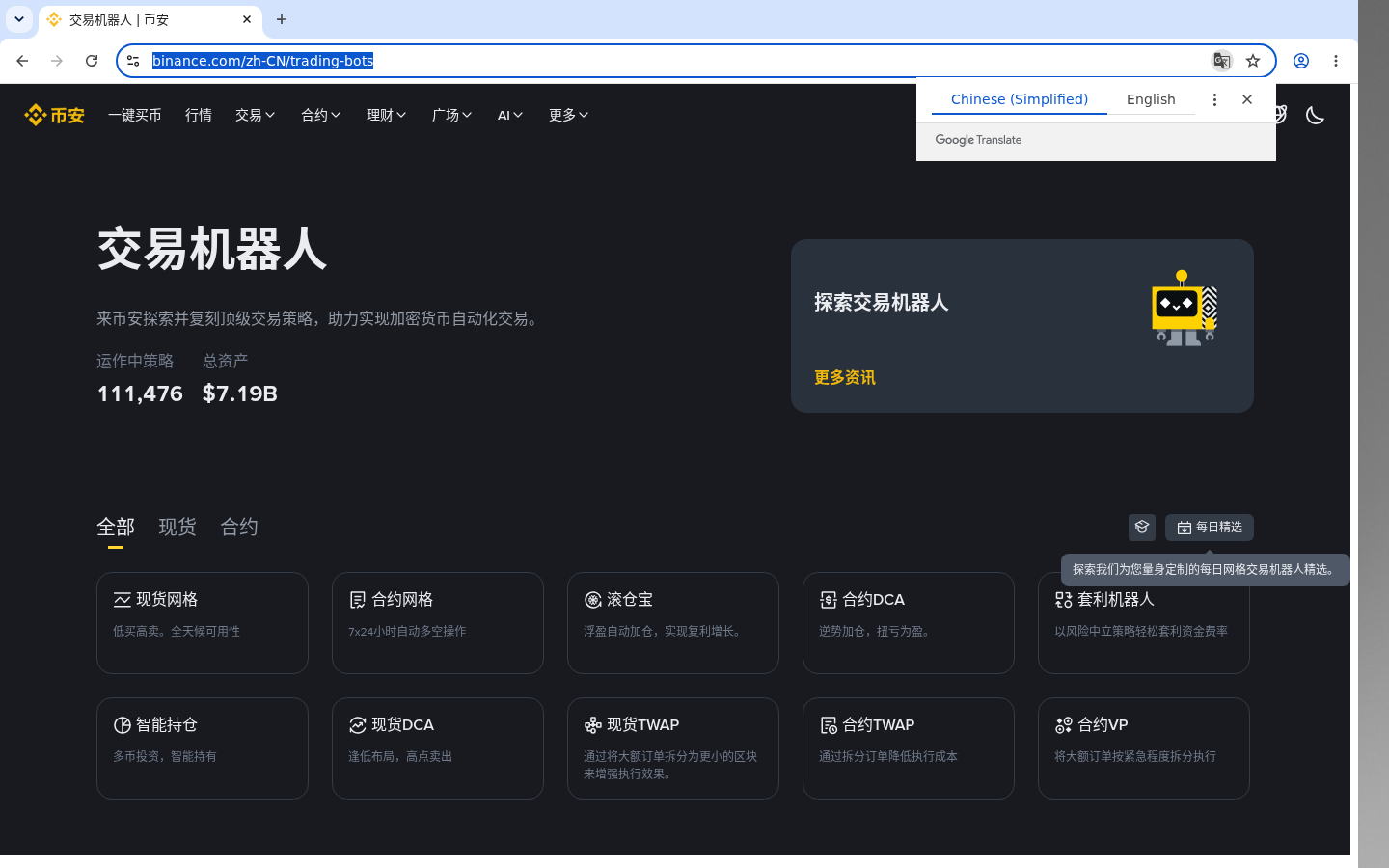This screenshot has height=868, width=1389.
Task: Click the 现货TWAP icon
Action: click(x=593, y=725)
